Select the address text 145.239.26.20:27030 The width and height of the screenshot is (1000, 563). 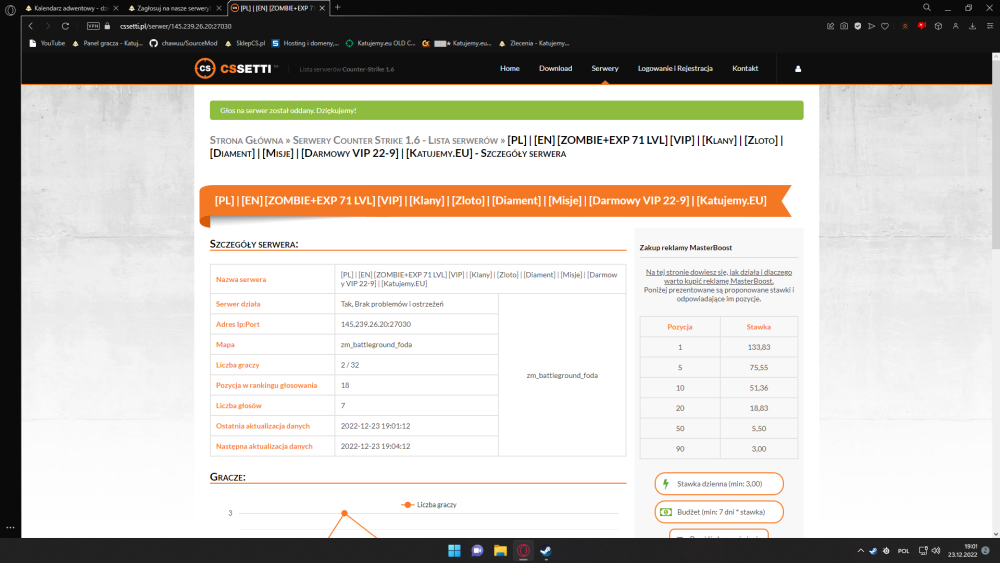376,324
